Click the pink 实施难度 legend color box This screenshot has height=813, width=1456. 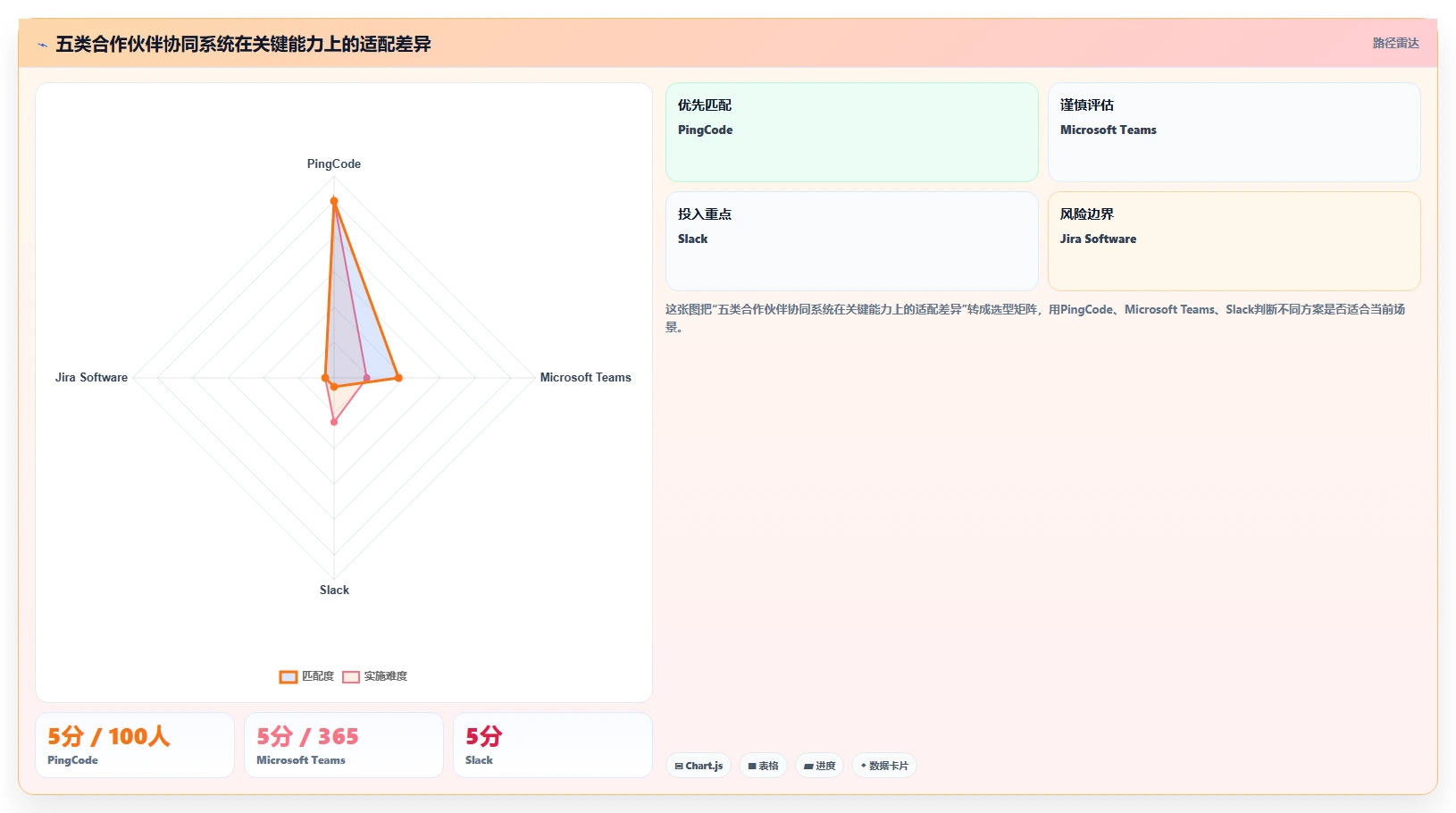point(351,677)
